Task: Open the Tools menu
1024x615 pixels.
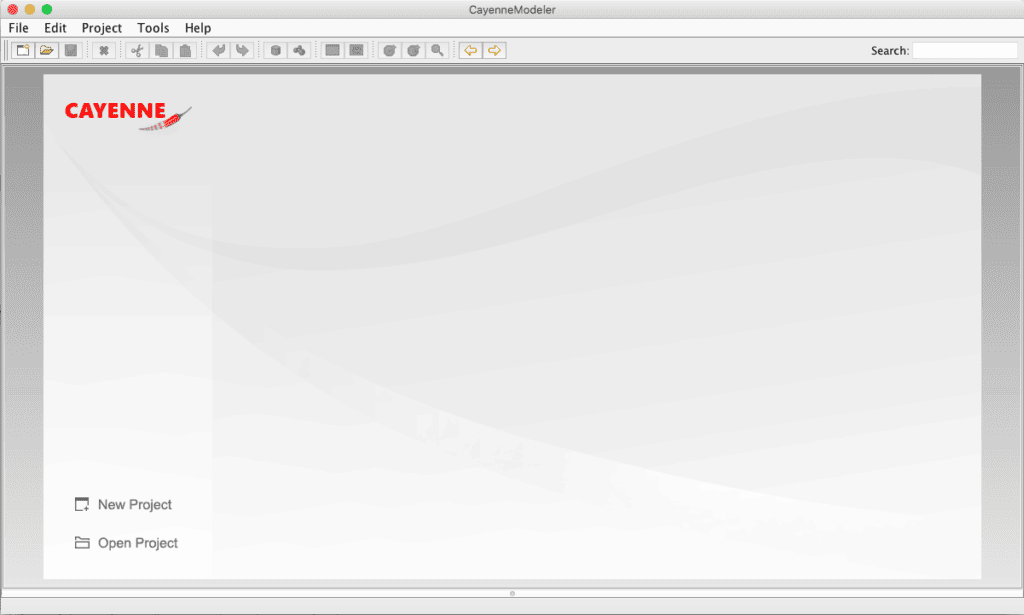Action: click(153, 28)
